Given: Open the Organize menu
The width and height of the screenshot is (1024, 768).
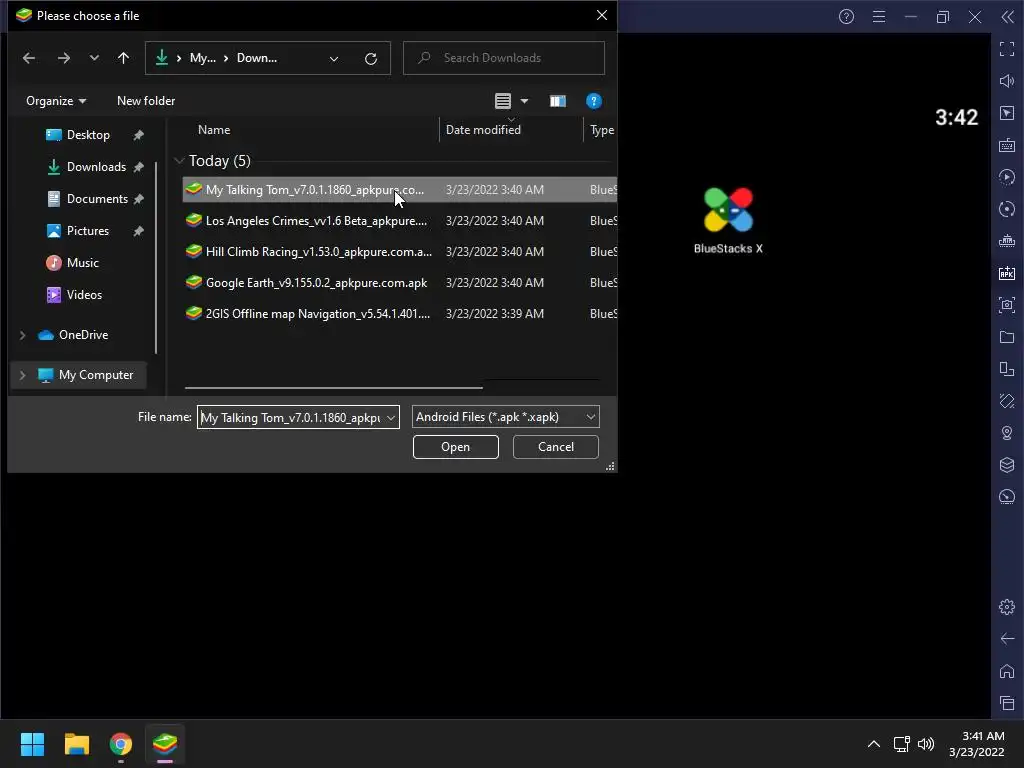Looking at the screenshot, I should click(x=56, y=101).
